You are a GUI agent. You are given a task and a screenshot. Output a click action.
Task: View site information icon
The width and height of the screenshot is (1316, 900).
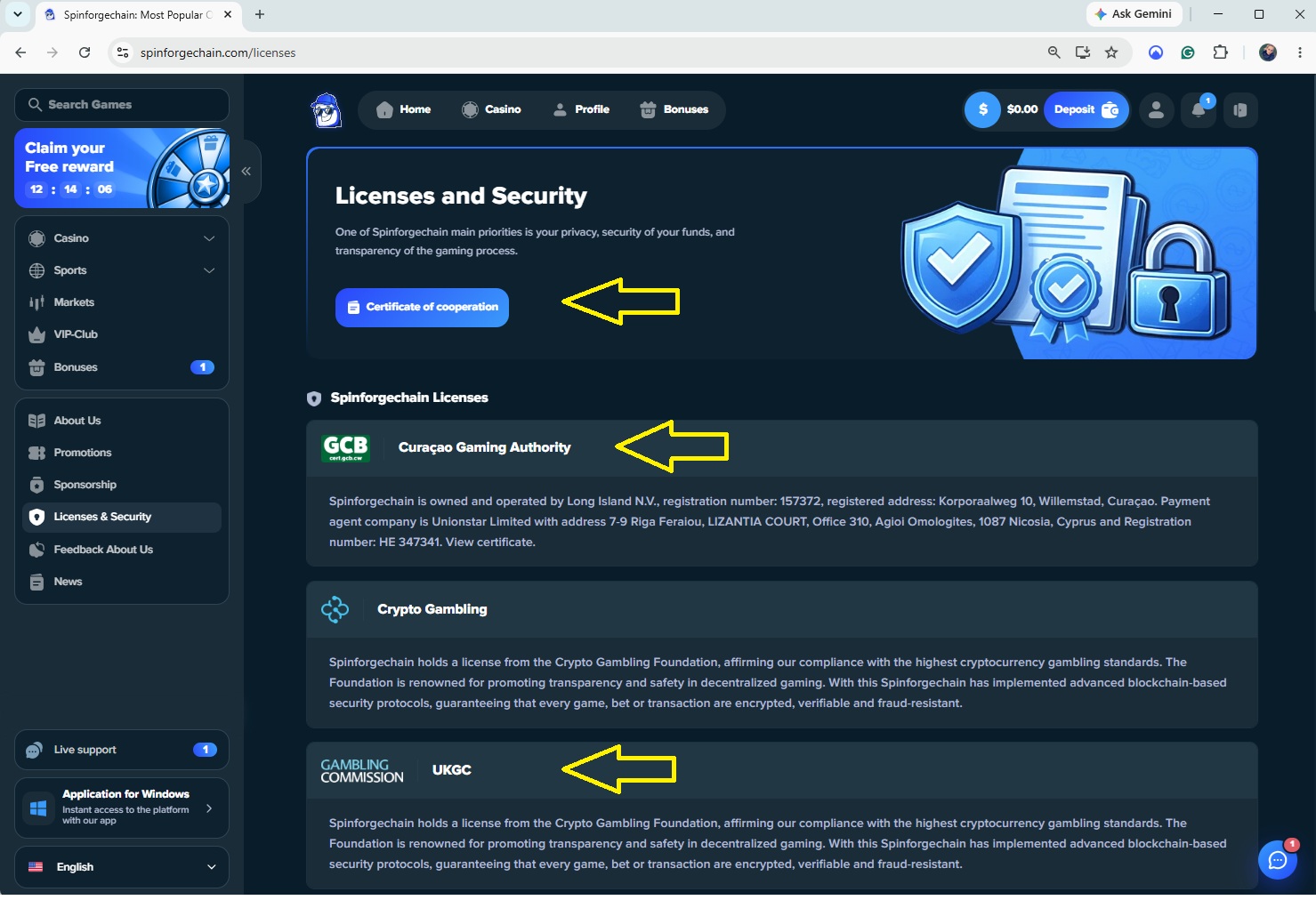click(x=123, y=52)
